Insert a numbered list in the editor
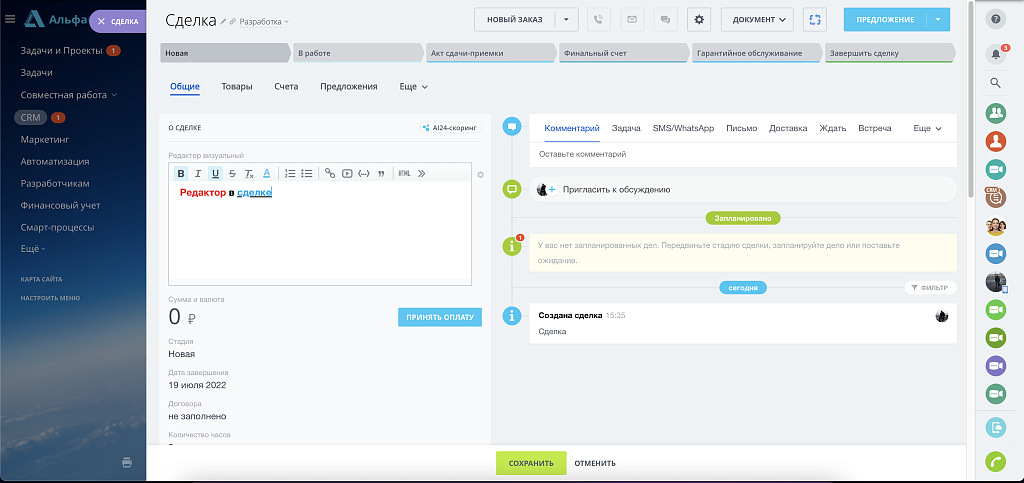 (290, 173)
